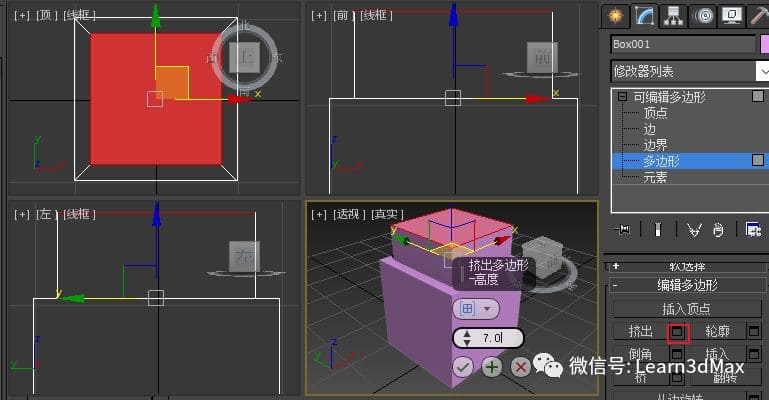The height and width of the screenshot is (400, 769).
Task: Confirm extrusion with the checkmark OK button
Action: click(462, 367)
